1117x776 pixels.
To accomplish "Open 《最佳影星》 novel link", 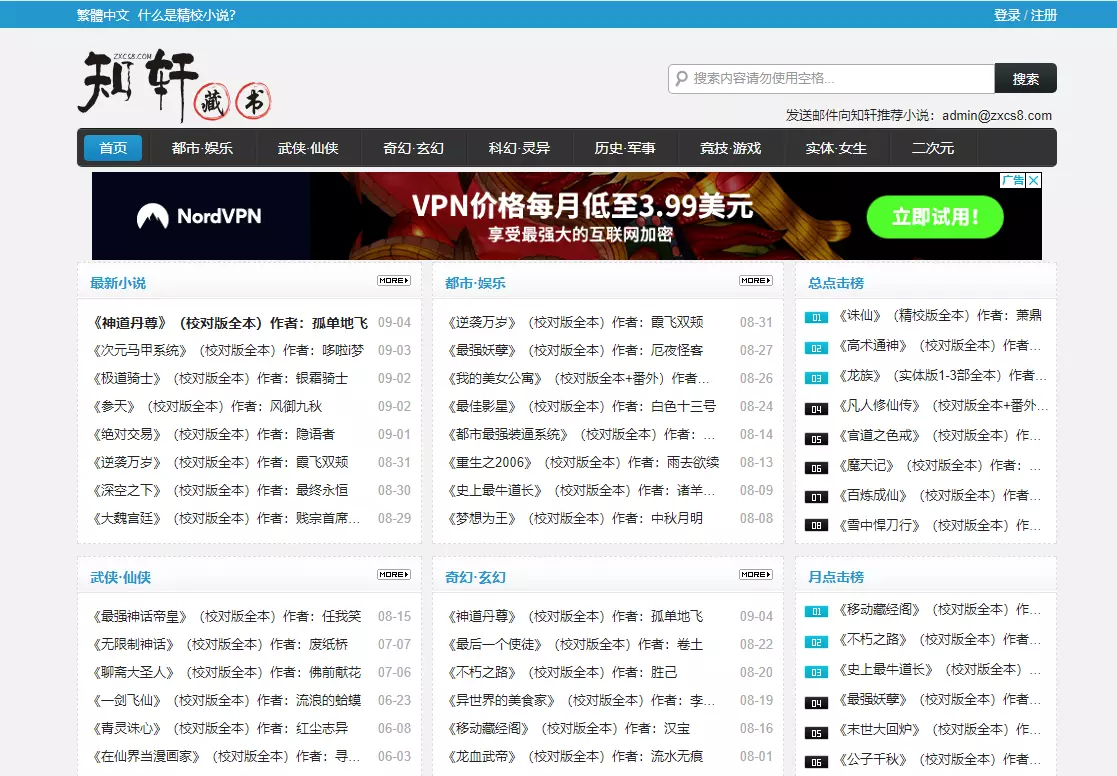I will tap(581, 406).
